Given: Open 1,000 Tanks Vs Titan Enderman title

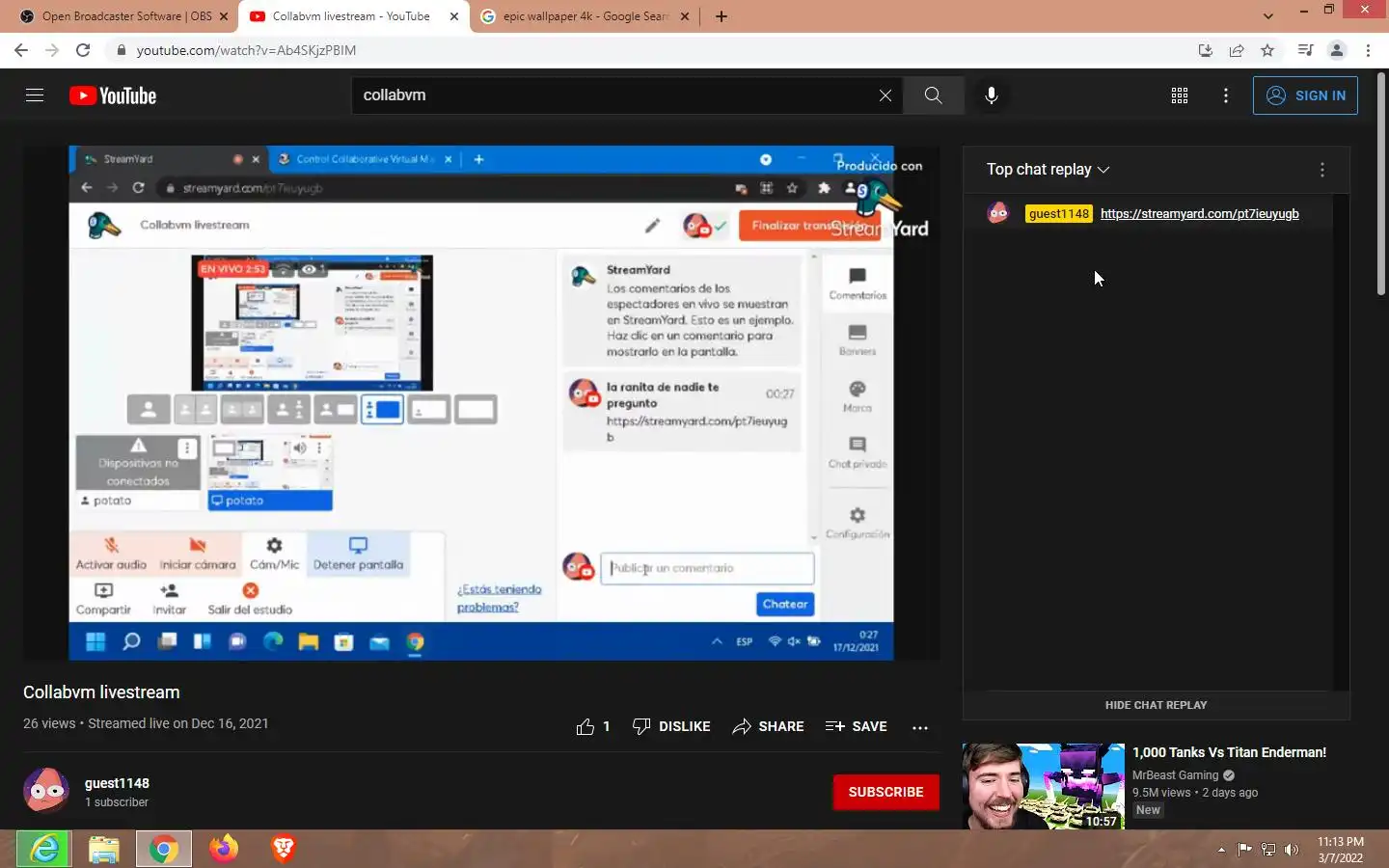Looking at the screenshot, I should pyautogui.click(x=1229, y=752).
